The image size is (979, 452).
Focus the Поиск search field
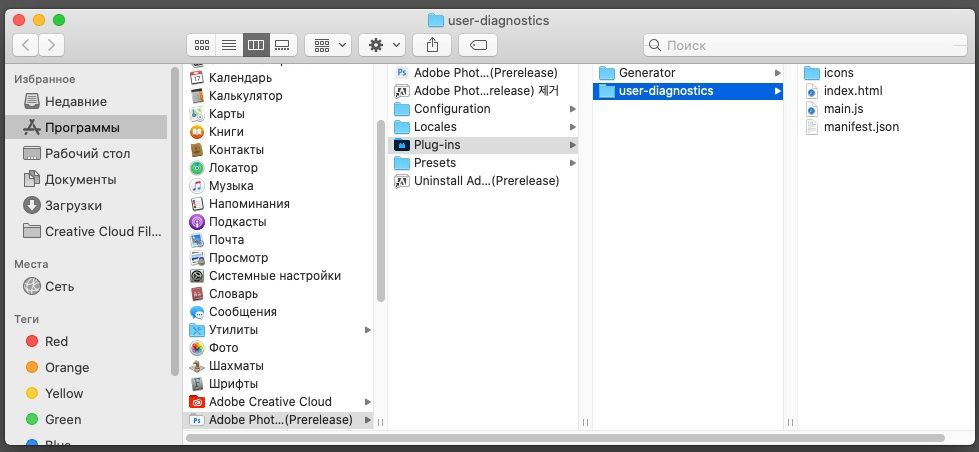pyautogui.click(x=805, y=45)
